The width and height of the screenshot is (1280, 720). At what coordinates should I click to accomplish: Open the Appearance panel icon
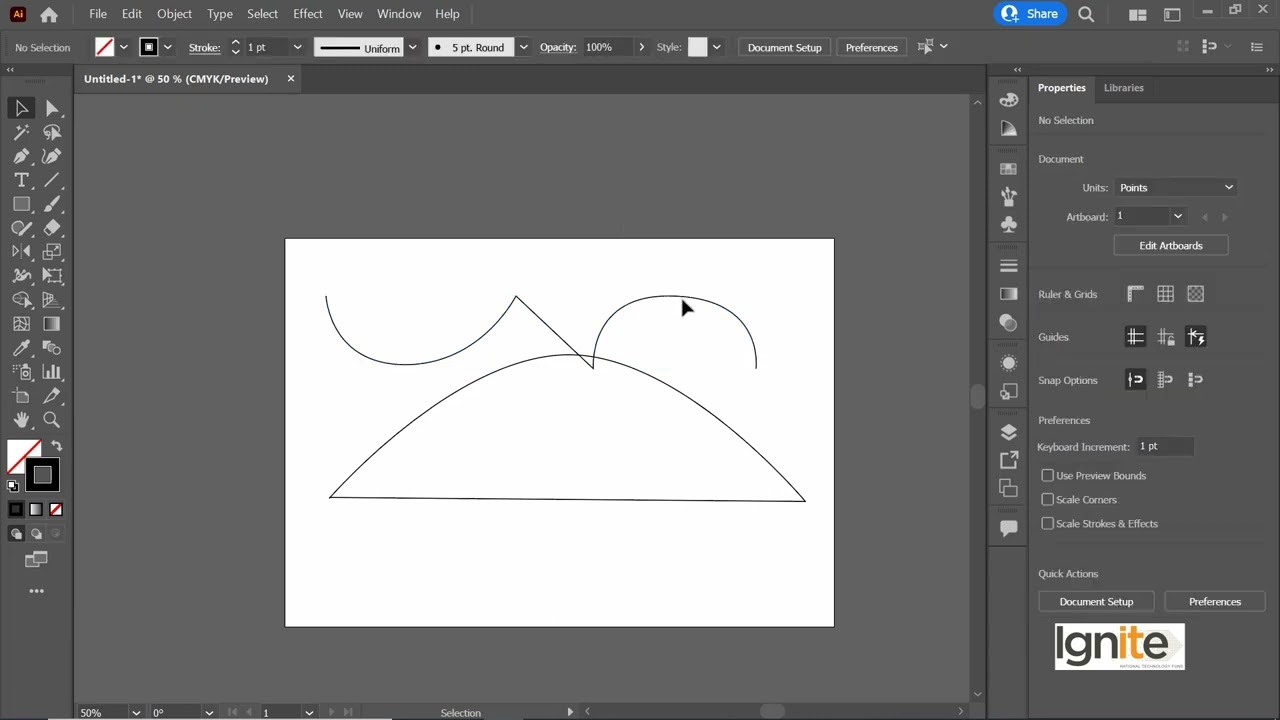(x=1008, y=363)
